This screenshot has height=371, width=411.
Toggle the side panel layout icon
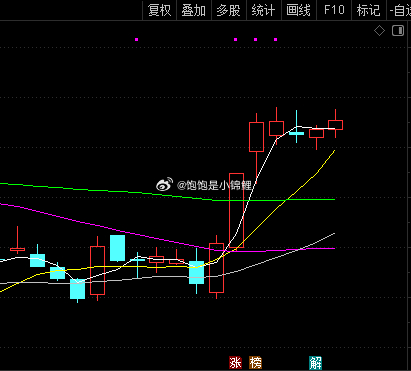point(398,31)
